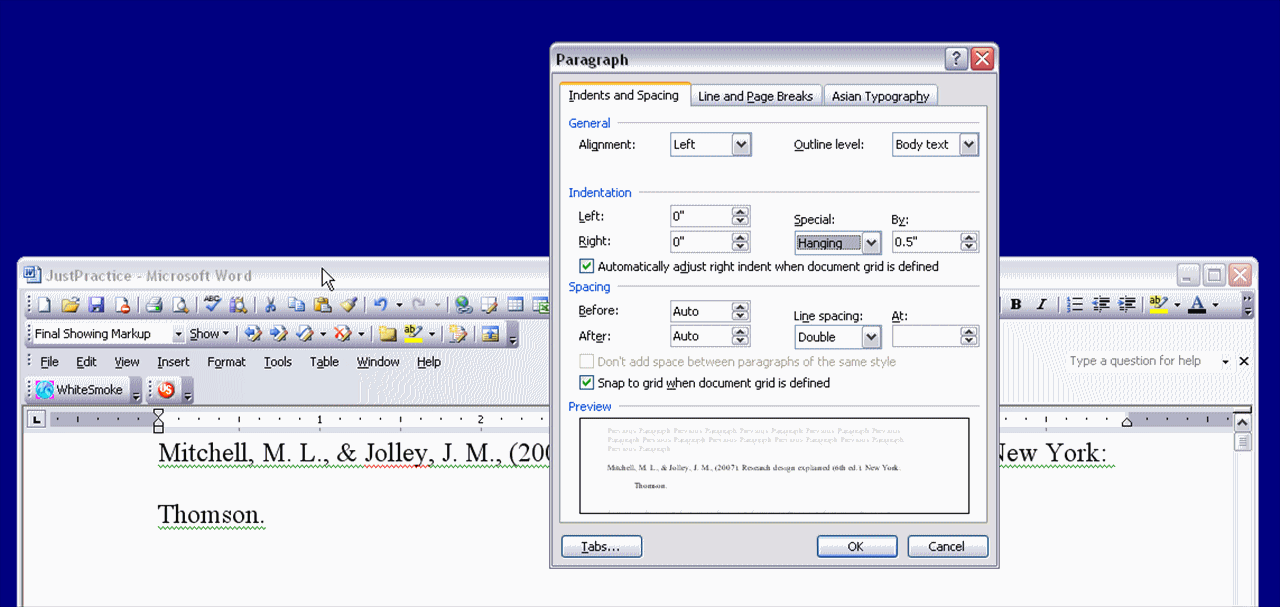
Task: Click the Decrease Indent icon
Action: coord(1102,305)
